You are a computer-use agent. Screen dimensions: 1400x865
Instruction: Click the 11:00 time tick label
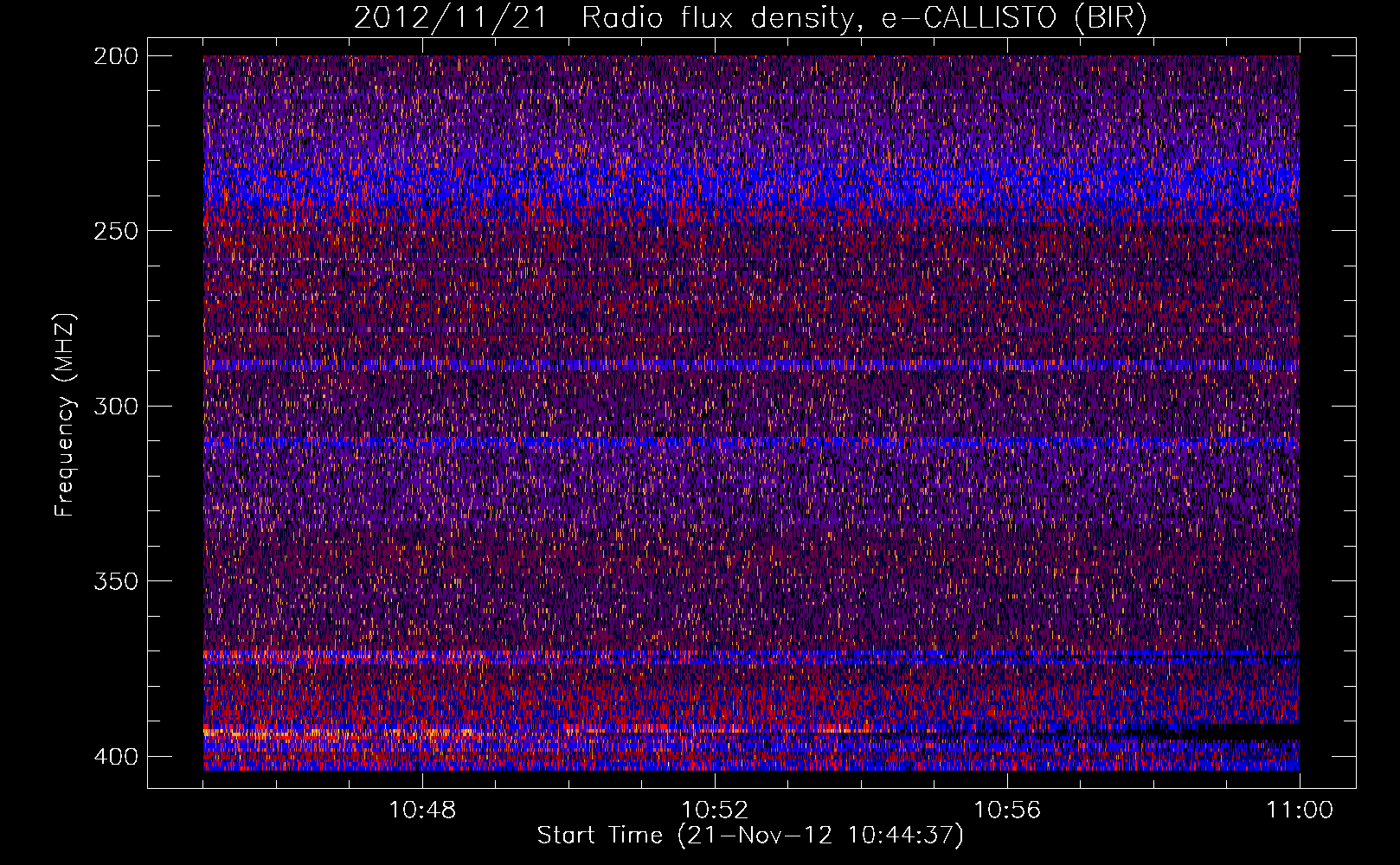pos(1300,811)
